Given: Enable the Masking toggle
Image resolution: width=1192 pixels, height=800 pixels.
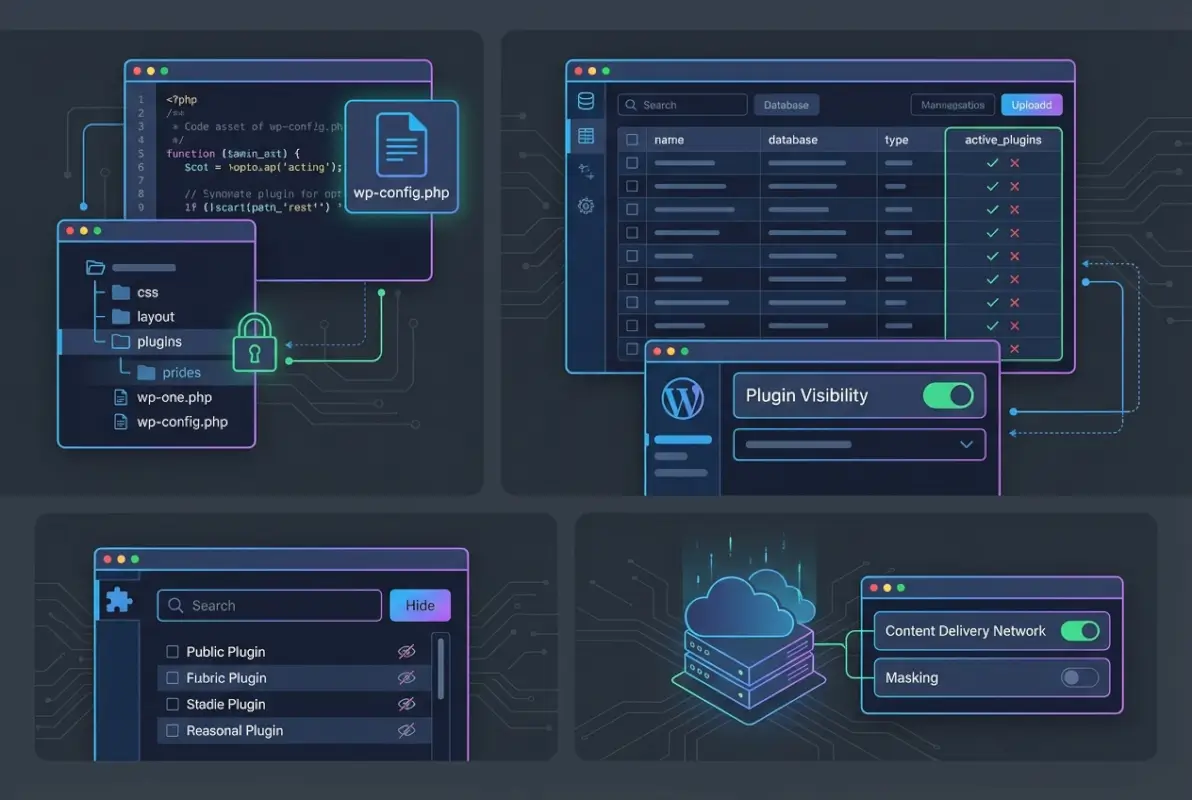Looking at the screenshot, I should (x=1079, y=678).
